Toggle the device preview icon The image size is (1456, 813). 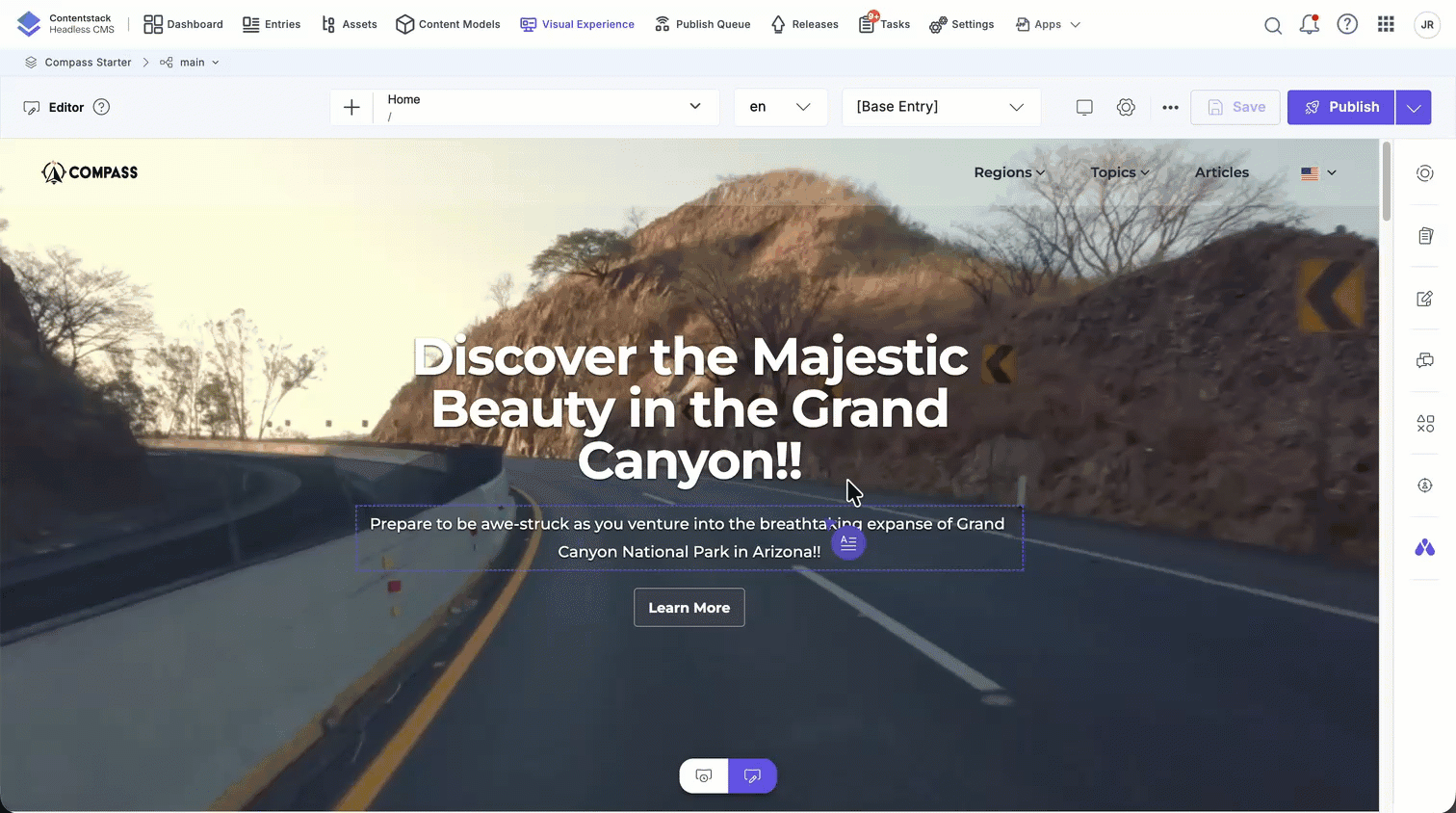[x=1084, y=108]
